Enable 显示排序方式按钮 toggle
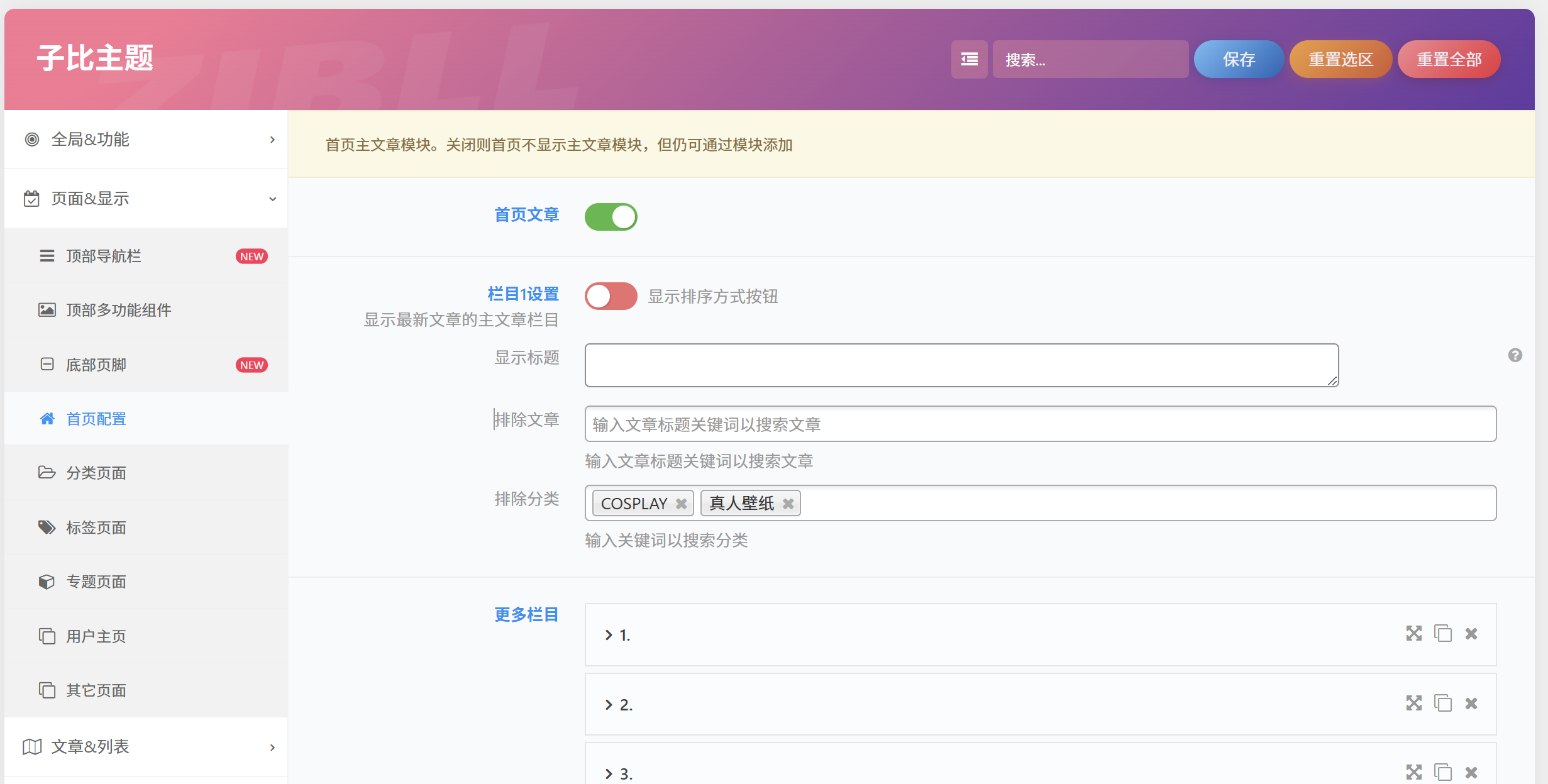Image resolution: width=1548 pixels, height=784 pixels. coord(611,295)
